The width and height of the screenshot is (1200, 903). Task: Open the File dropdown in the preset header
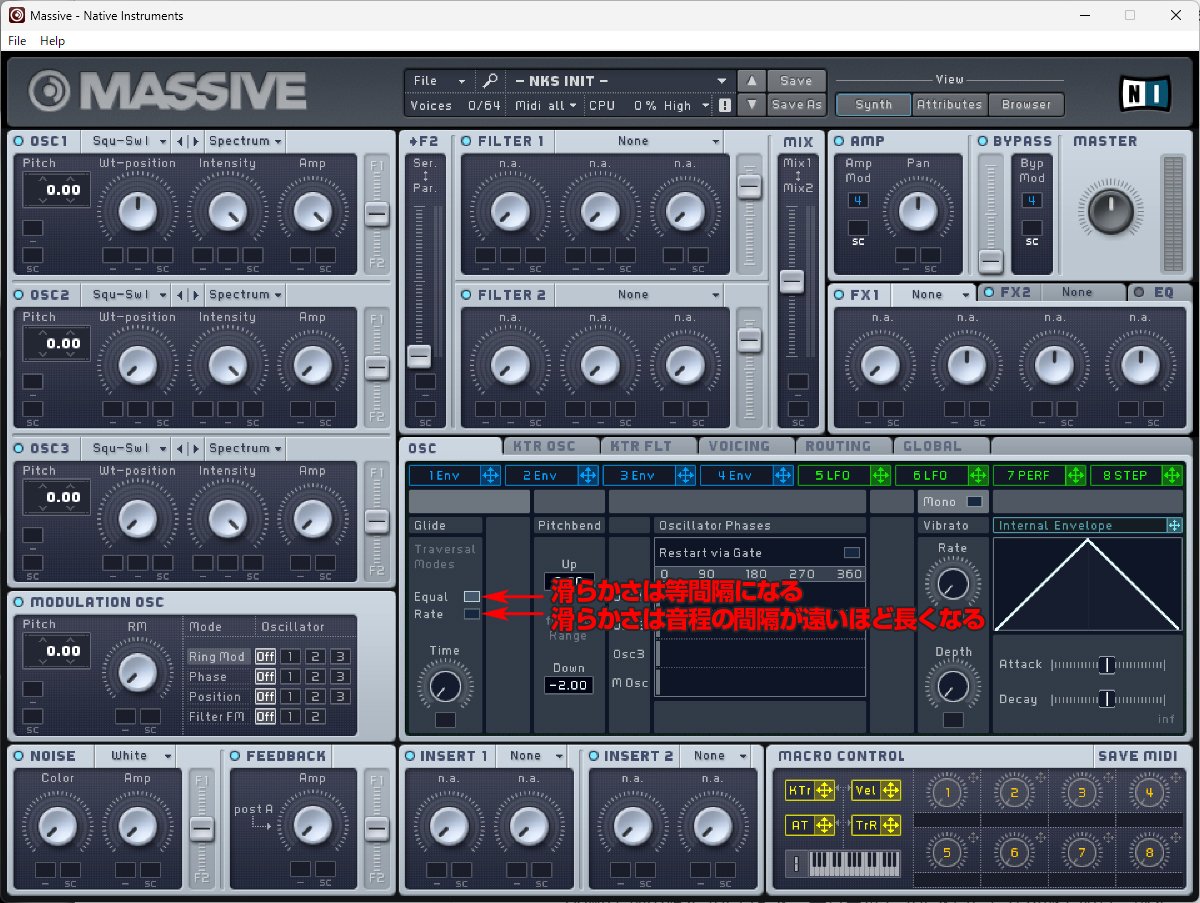coord(439,81)
